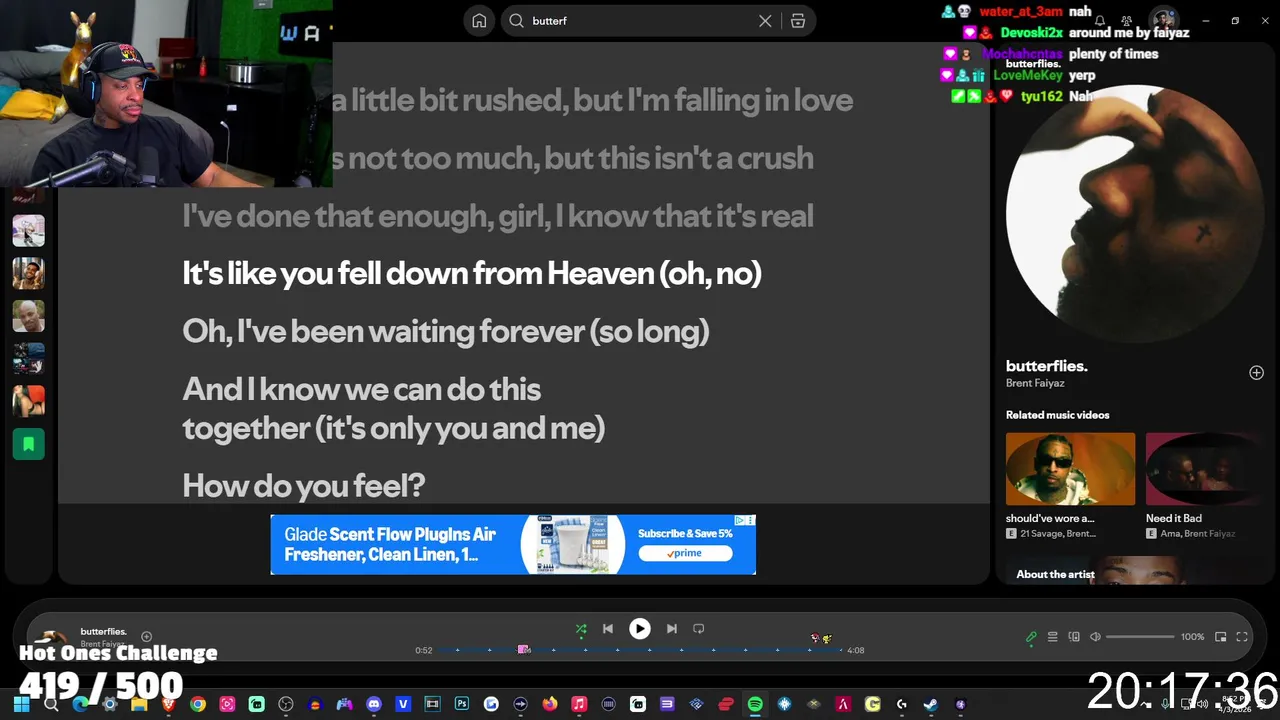Add current track to Liked Songs in player bar
1280x720 pixels.
tap(146, 636)
